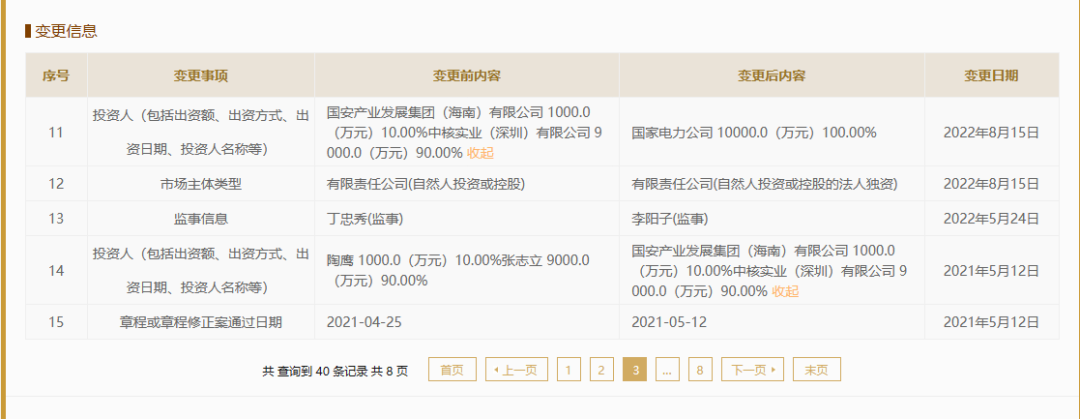1080x419 pixels.
Task: Go to the 首页 first page button
Action: point(452,370)
